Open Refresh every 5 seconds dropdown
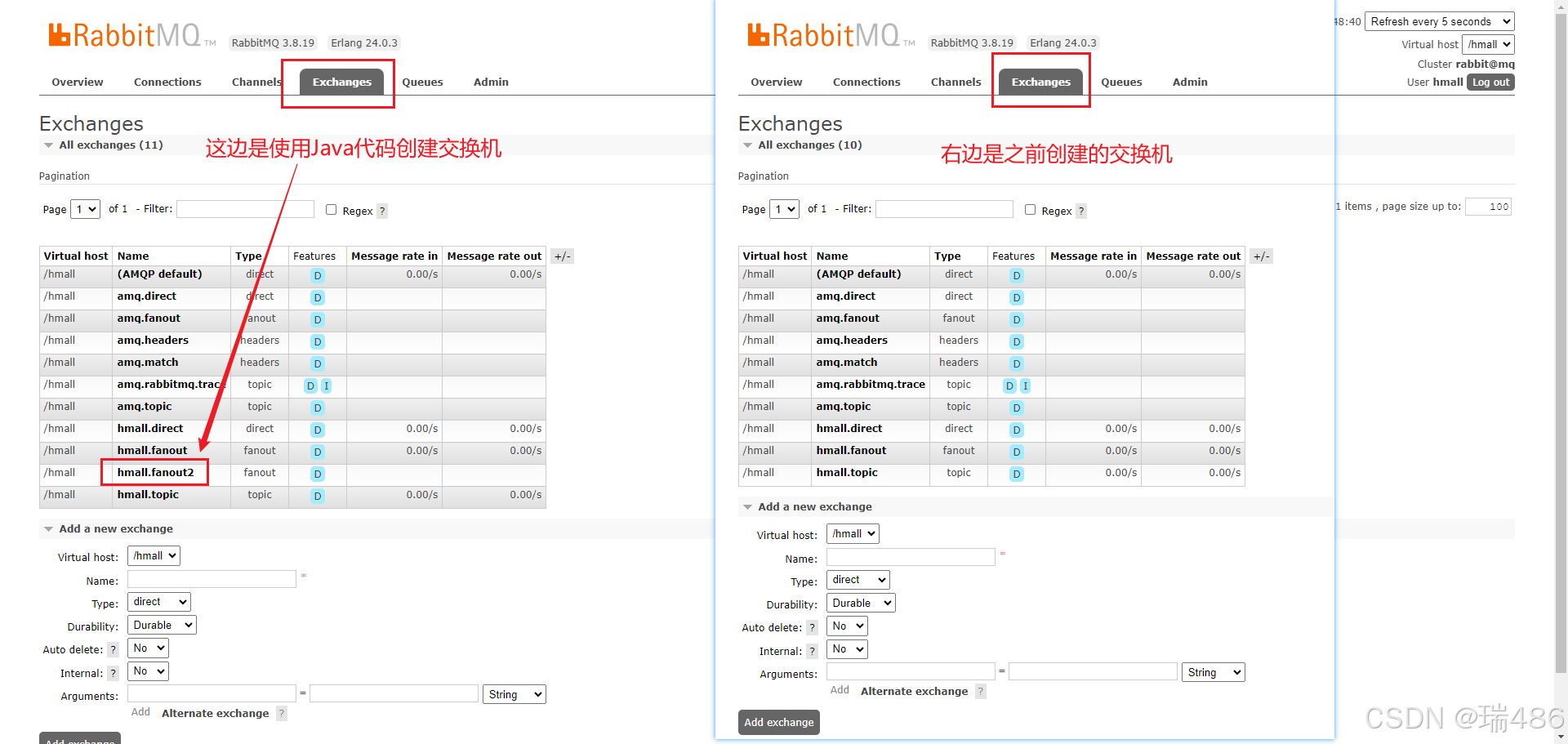Screen dimensions: 1568x744 (x=1439, y=21)
